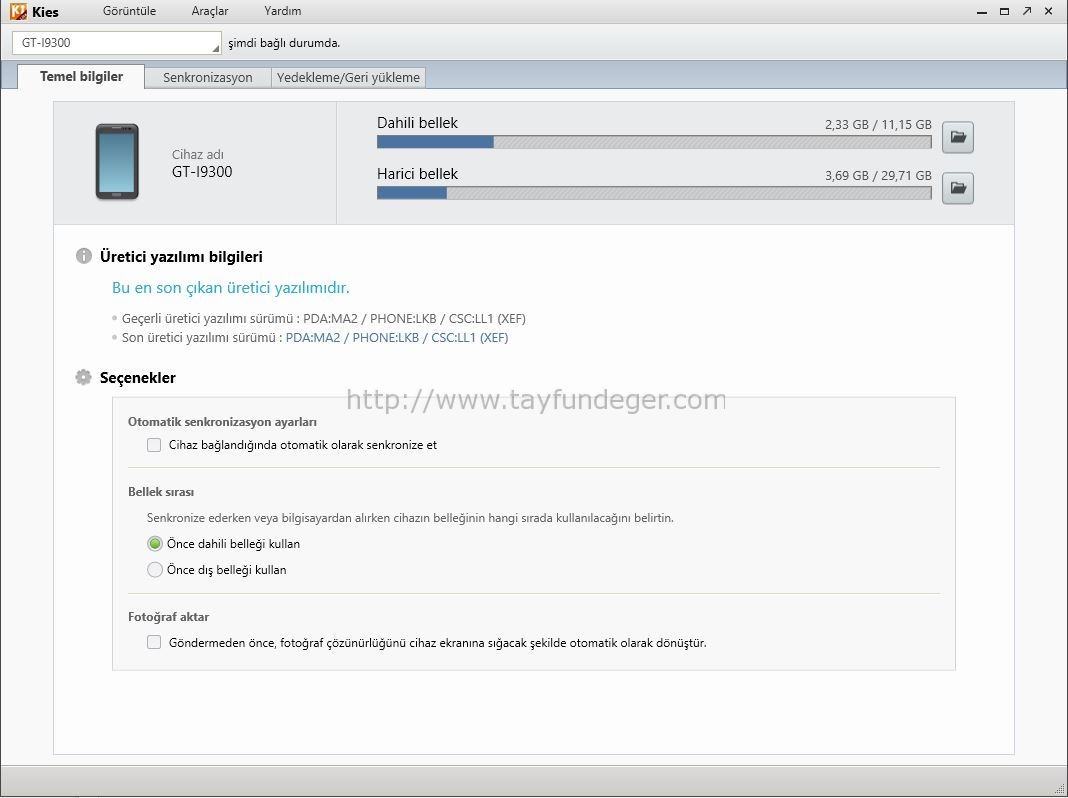Click the Harici bellek usage bar
The image size is (1068, 798).
point(654,193)
